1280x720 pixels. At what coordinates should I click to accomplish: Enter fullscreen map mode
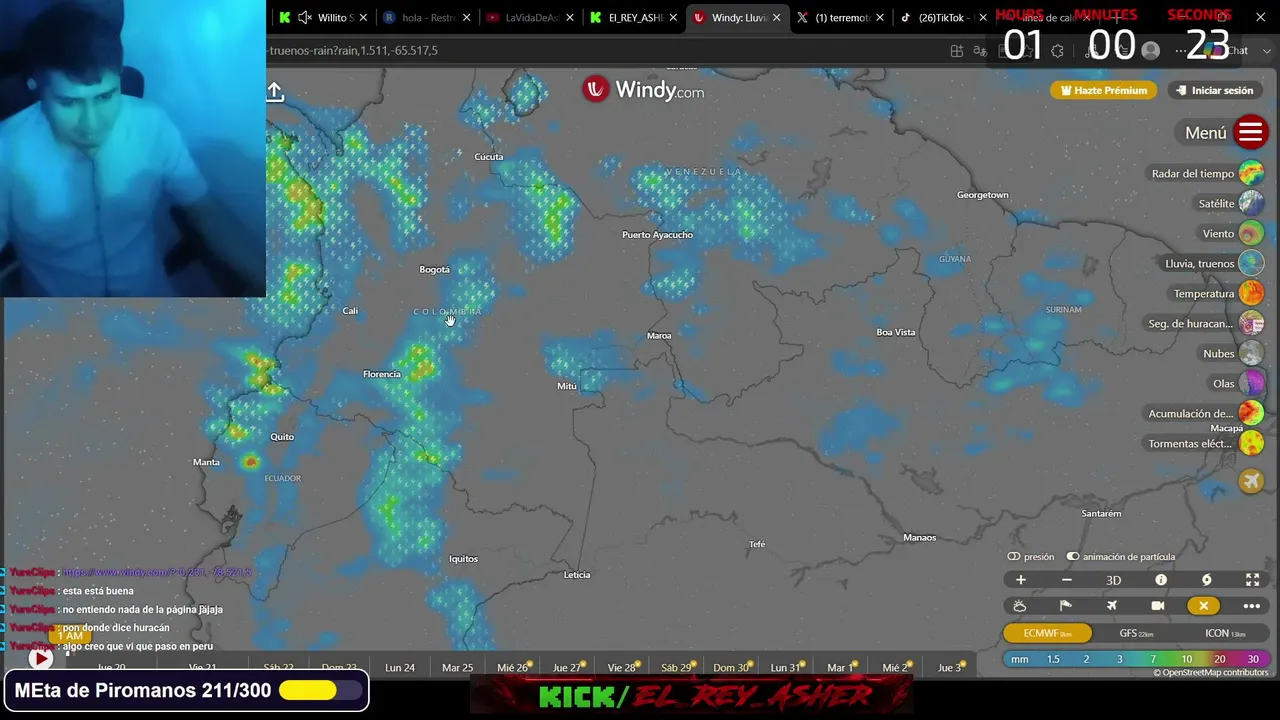[x=1252, y=580]
